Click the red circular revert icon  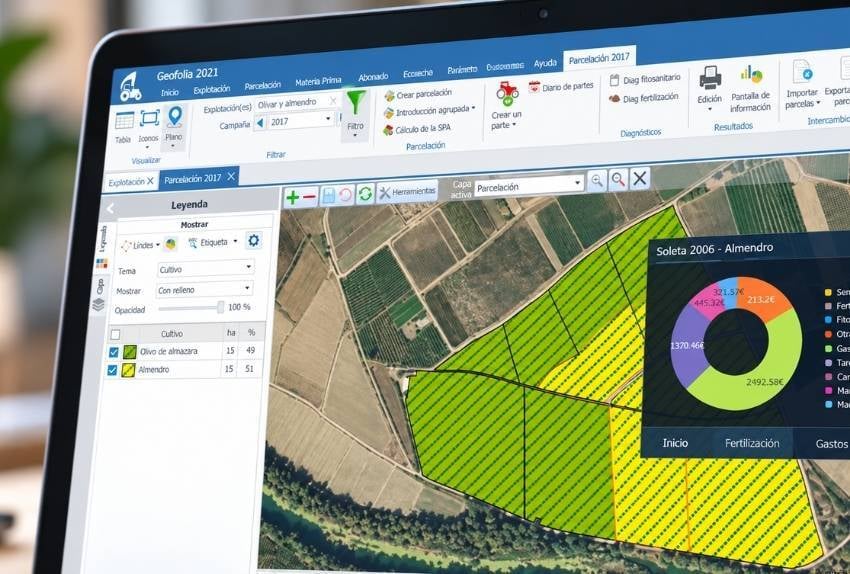pyautogui.click(x=346, y=195)
